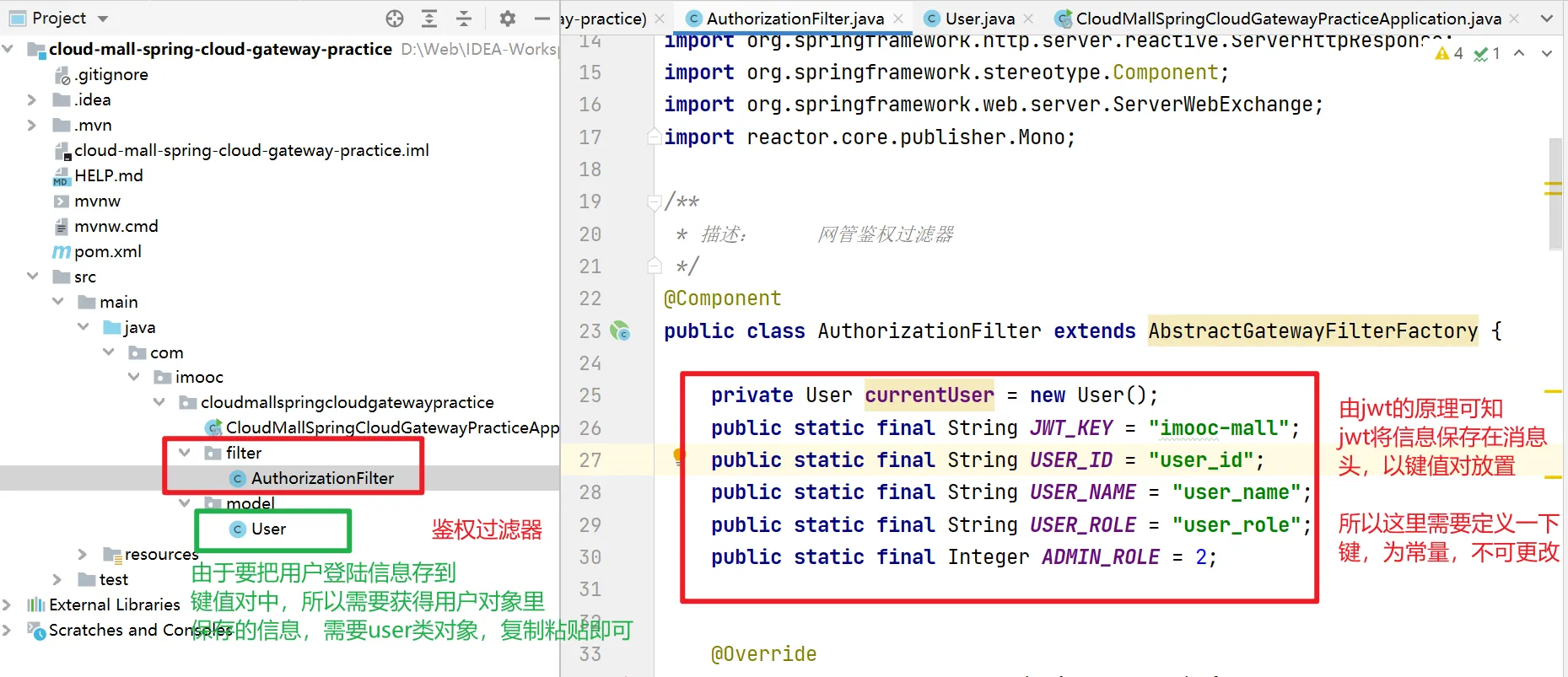Collapse the filter package
The image size is (1568, 677).
[184, 453]
